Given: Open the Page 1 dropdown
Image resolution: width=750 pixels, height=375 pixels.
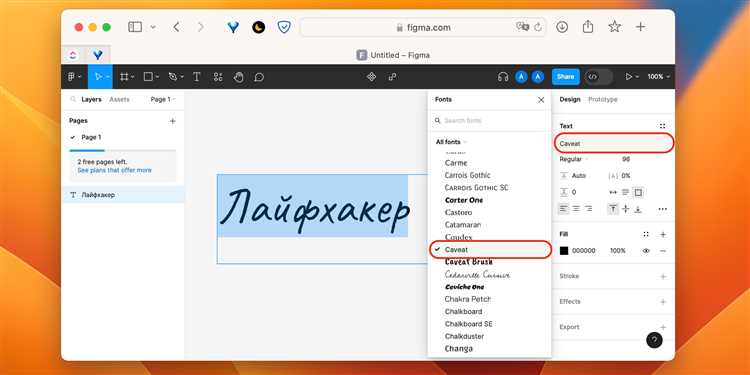Looking at the screenshot, I should pyautogui.click(x=163, y=99).
